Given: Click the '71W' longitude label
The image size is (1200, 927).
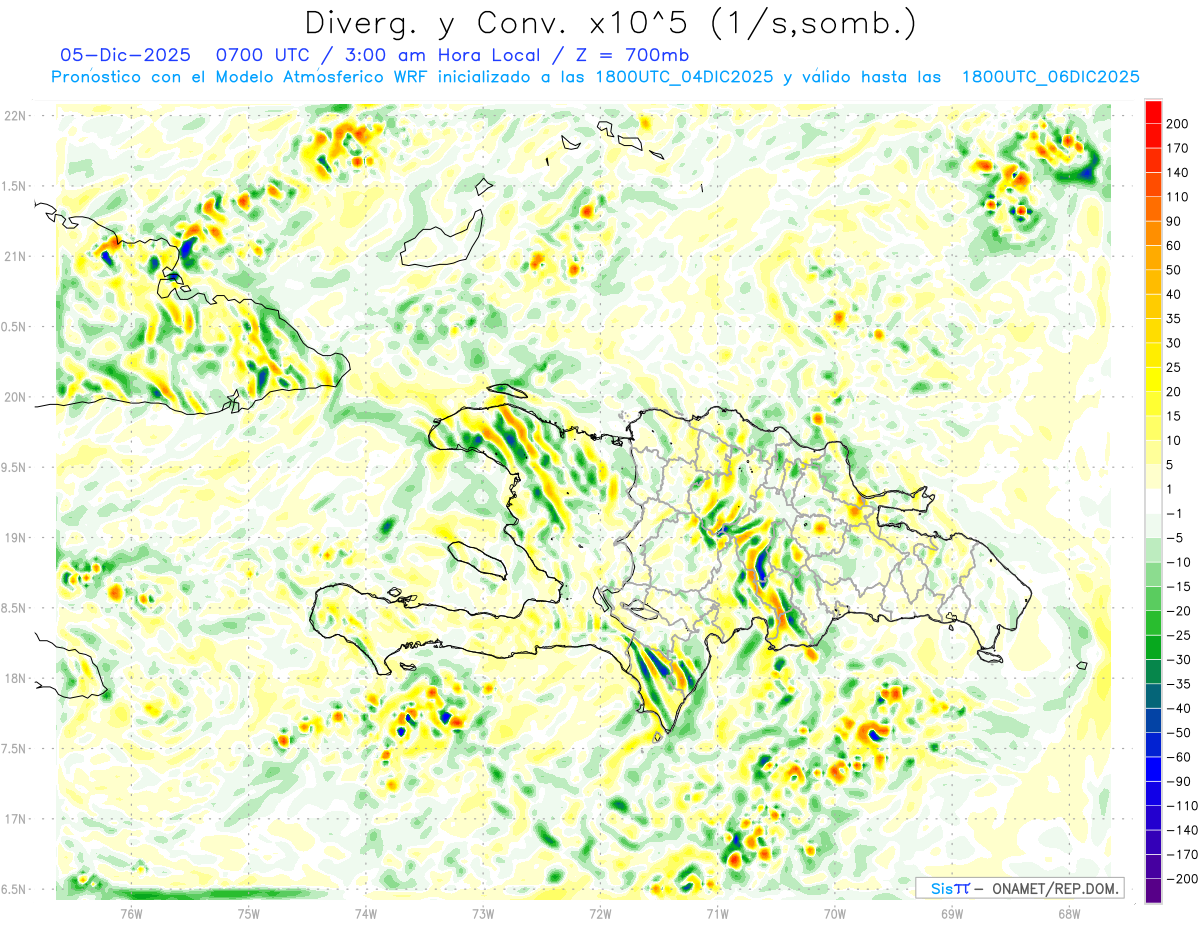Looking at the screenshot, I should 717,914.
